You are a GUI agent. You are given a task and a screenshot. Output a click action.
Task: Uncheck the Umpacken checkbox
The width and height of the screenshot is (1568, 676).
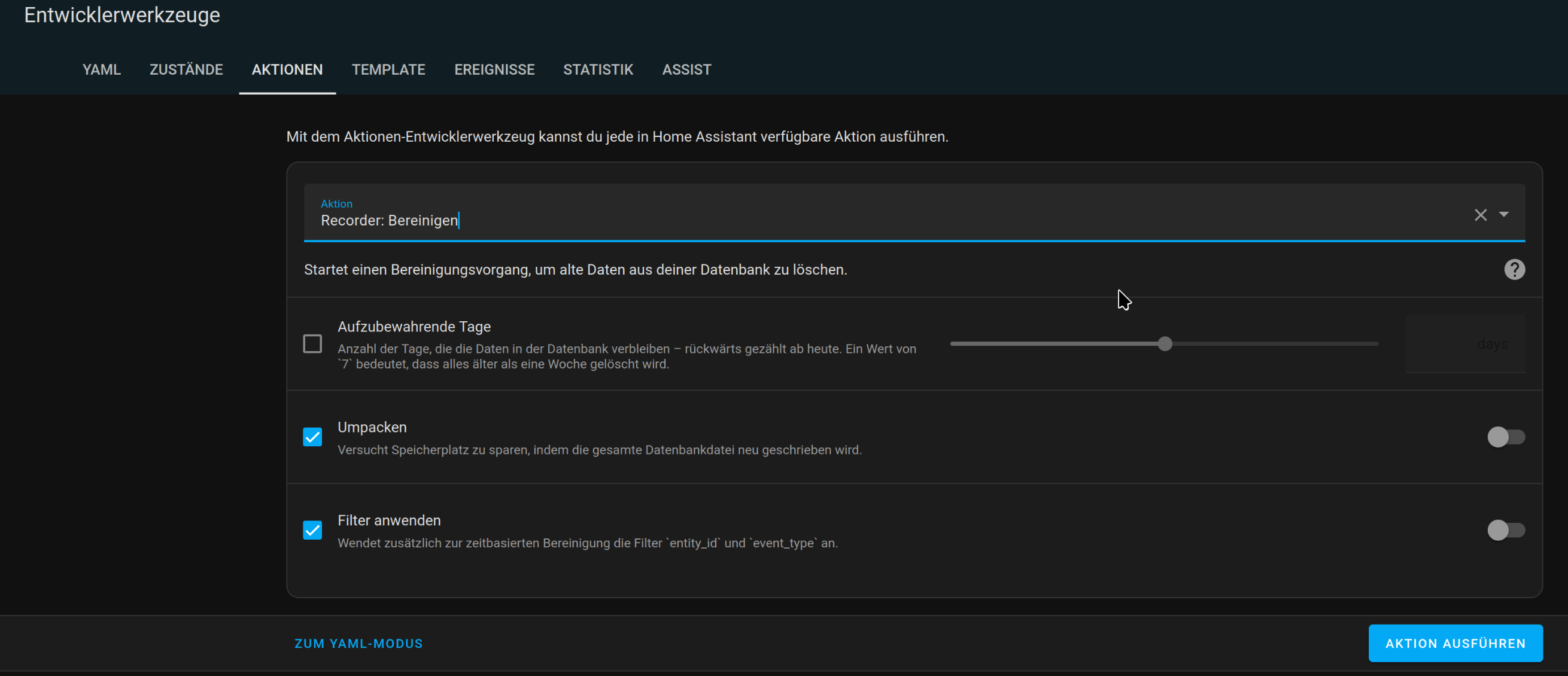pos(312,437)
